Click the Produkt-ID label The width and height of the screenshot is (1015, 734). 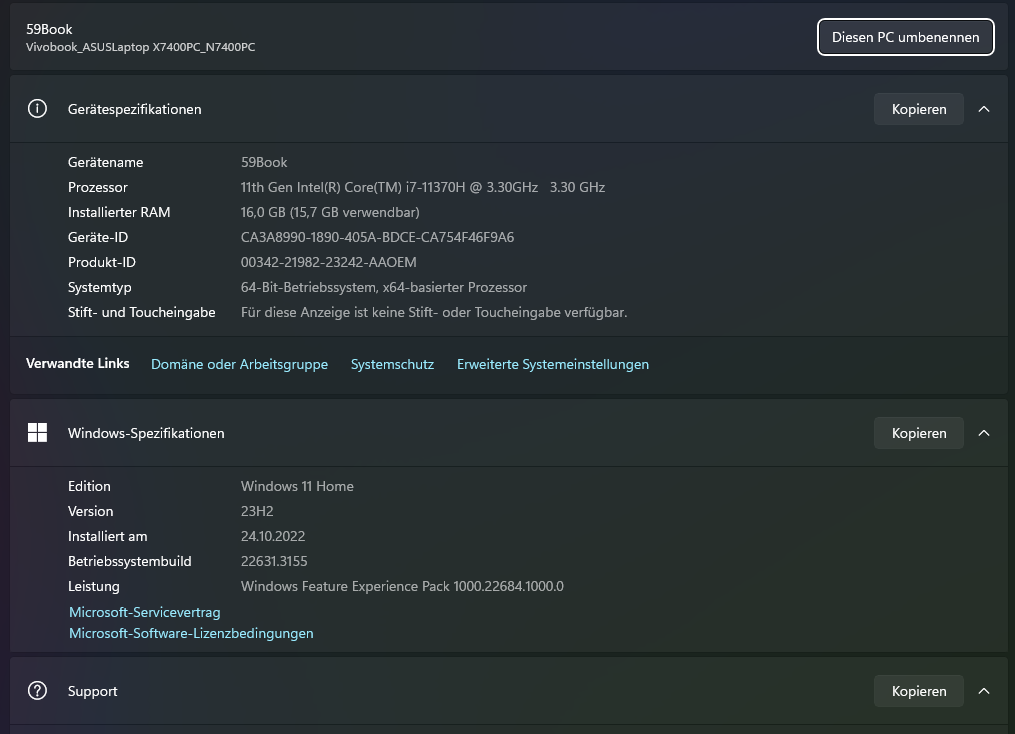[102, 262]
